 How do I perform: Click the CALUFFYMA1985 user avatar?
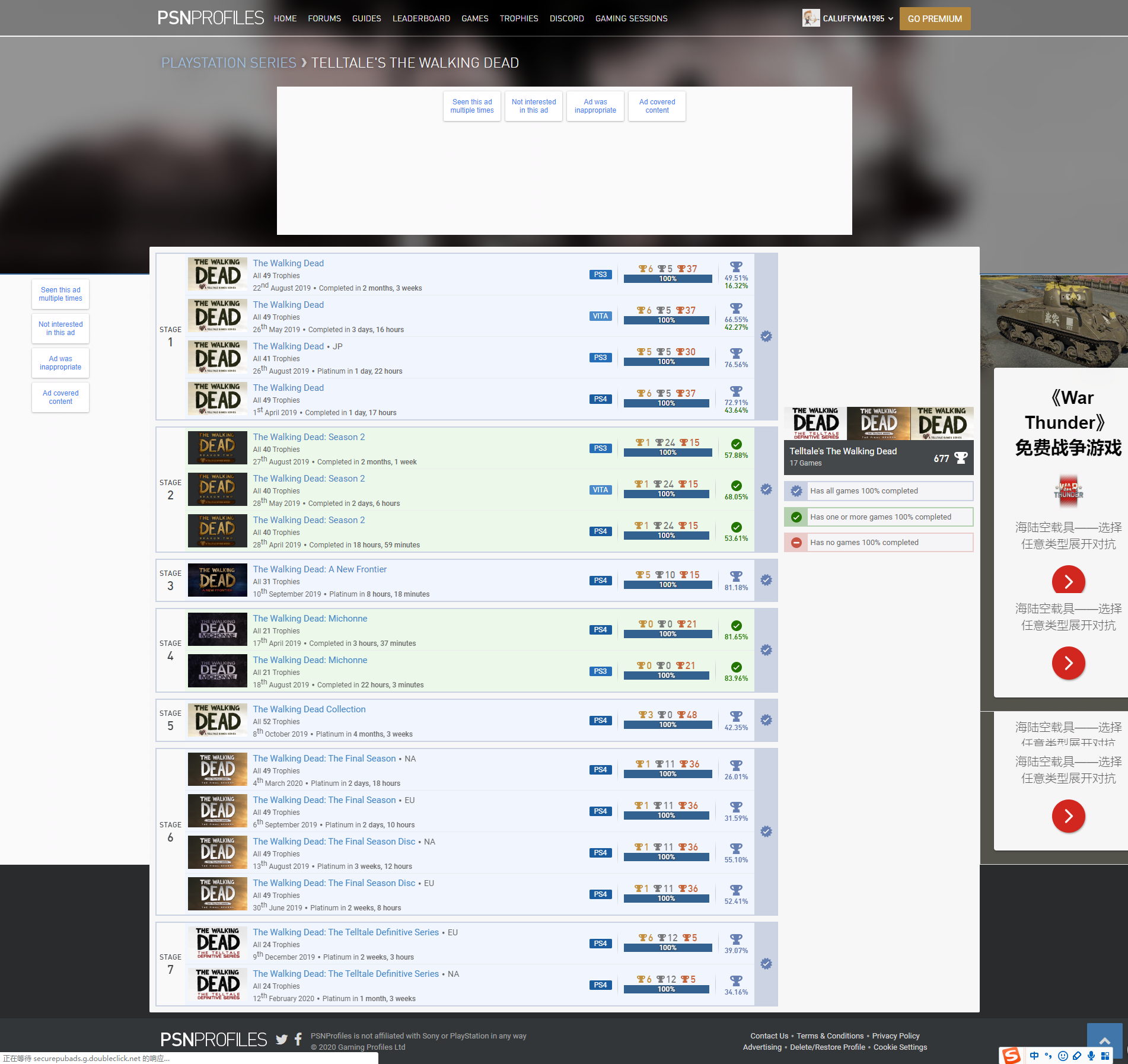[x=811, y=18]
